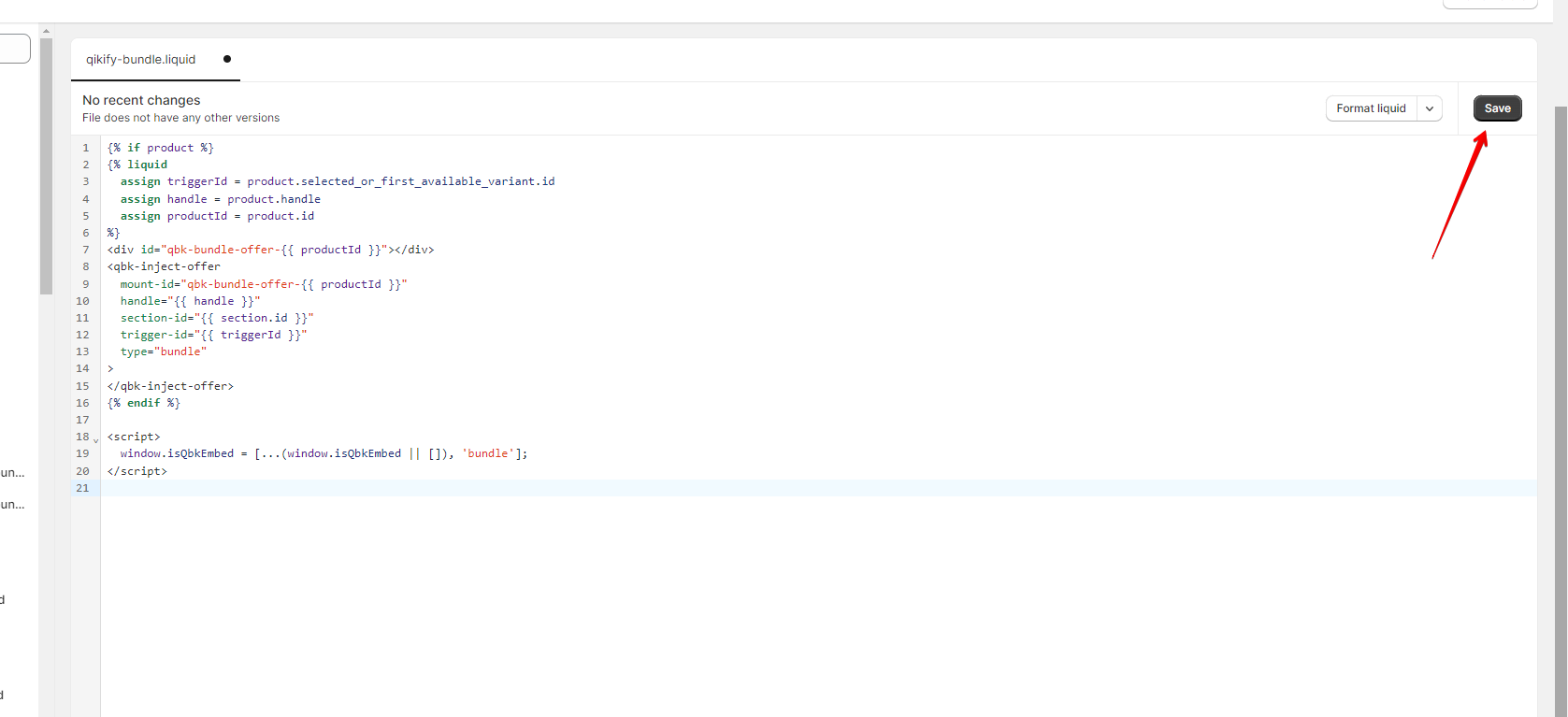Click the page scrollbar on the right edge

[x=1561, y=411]
